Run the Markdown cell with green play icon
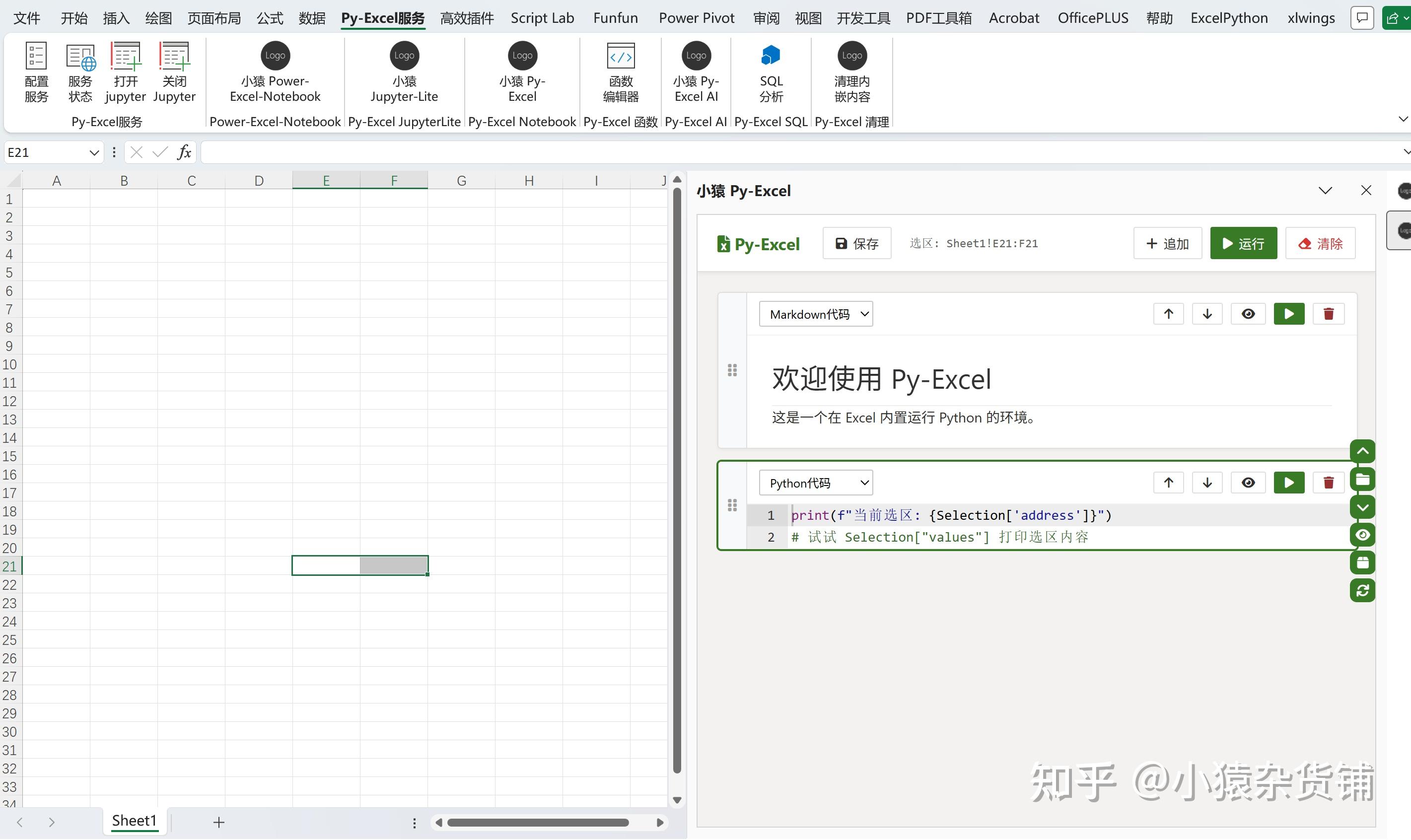The width and height of the screenshot is (1411, 840). (x=1289, y=314)
